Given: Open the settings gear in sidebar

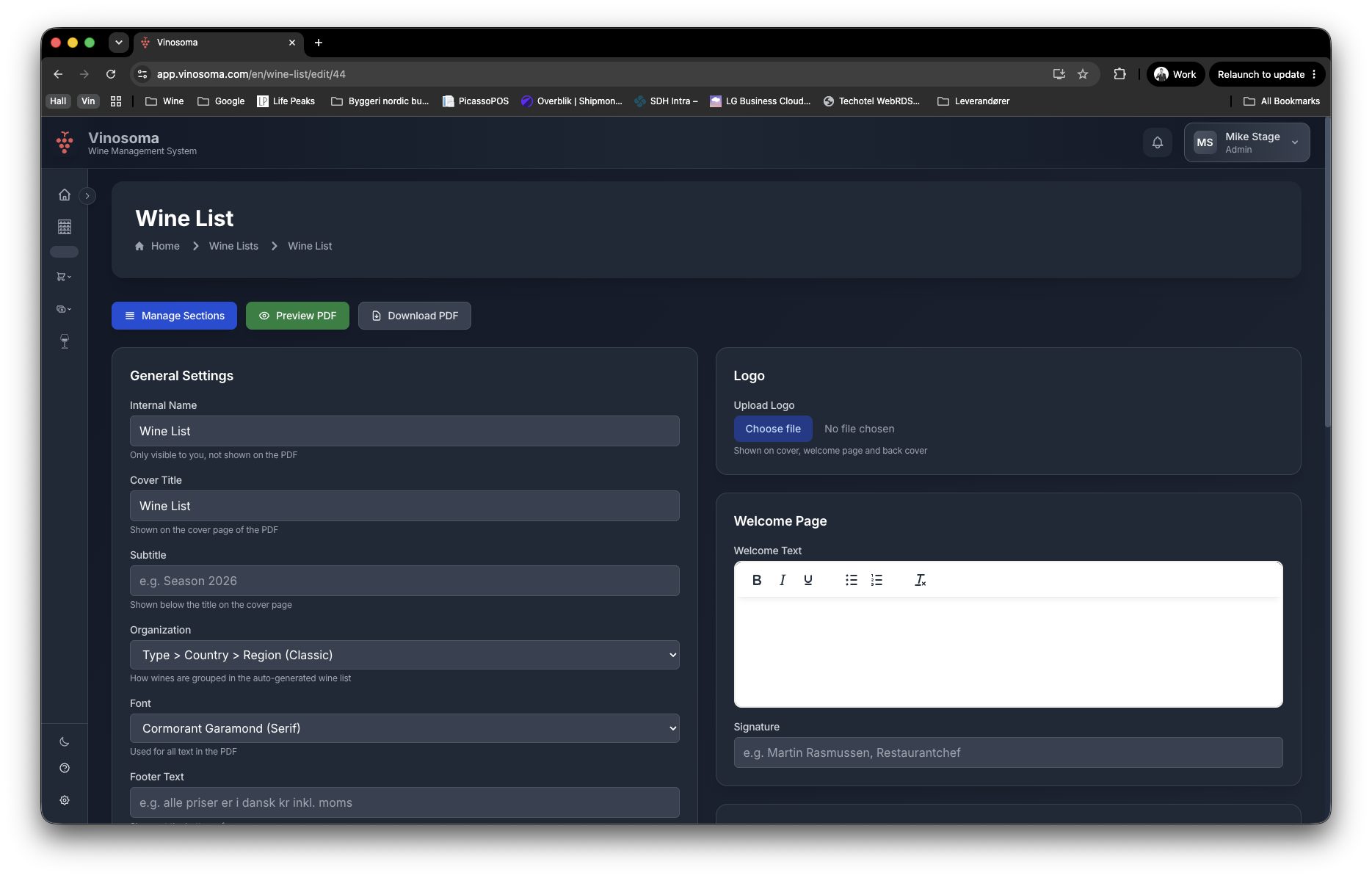Looking at the screenshot, I should point(65,801).
